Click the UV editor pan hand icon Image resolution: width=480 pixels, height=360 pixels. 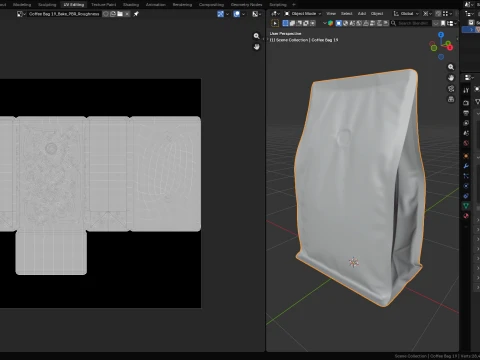click(x=256, y=47)
